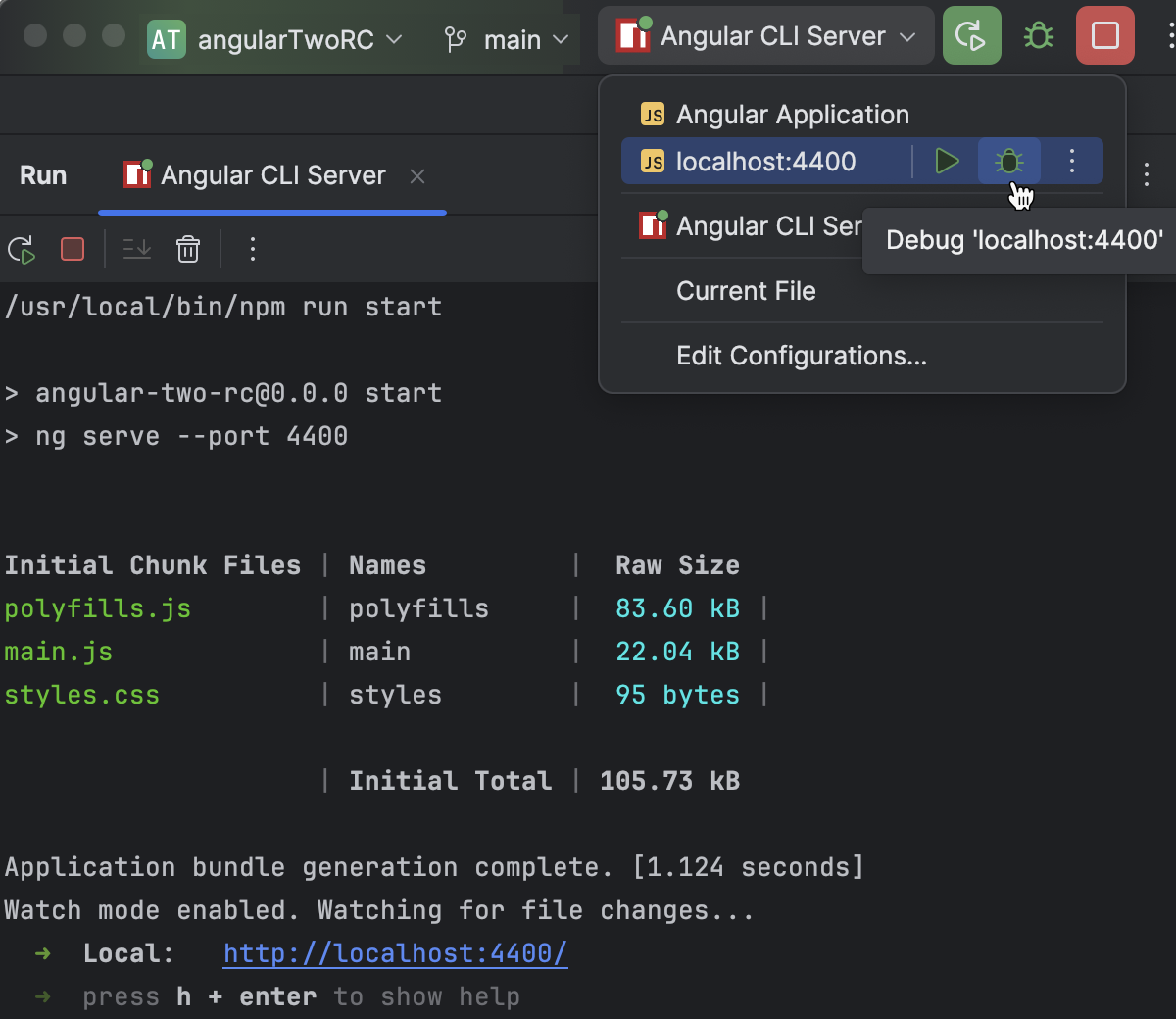Open the kebab menu next to localhost:4400
The width and height of the screenshot is (1176, 1019).
point(1071,161)
